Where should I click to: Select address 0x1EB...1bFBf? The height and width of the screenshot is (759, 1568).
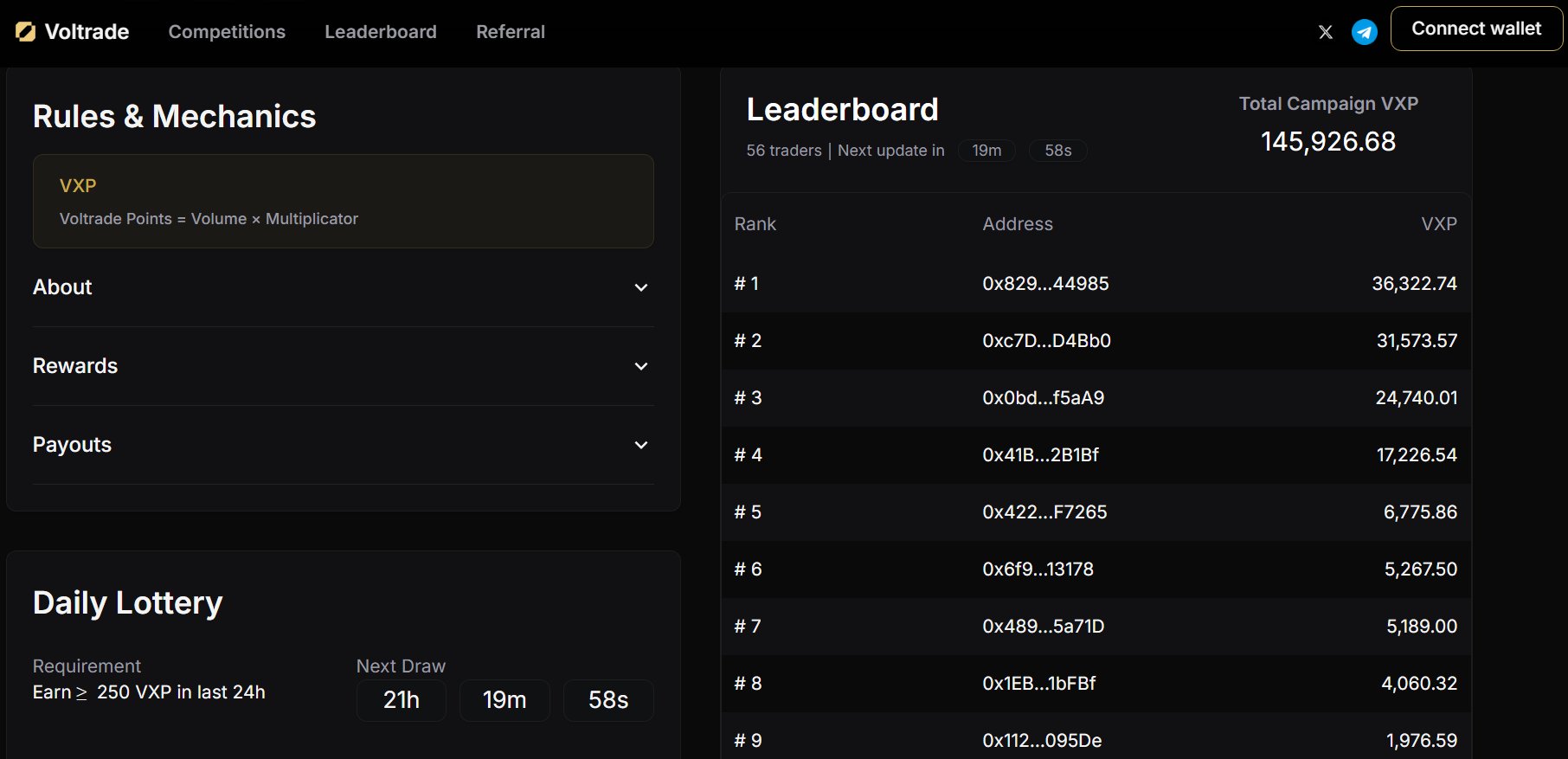[x=1039, y=684]
